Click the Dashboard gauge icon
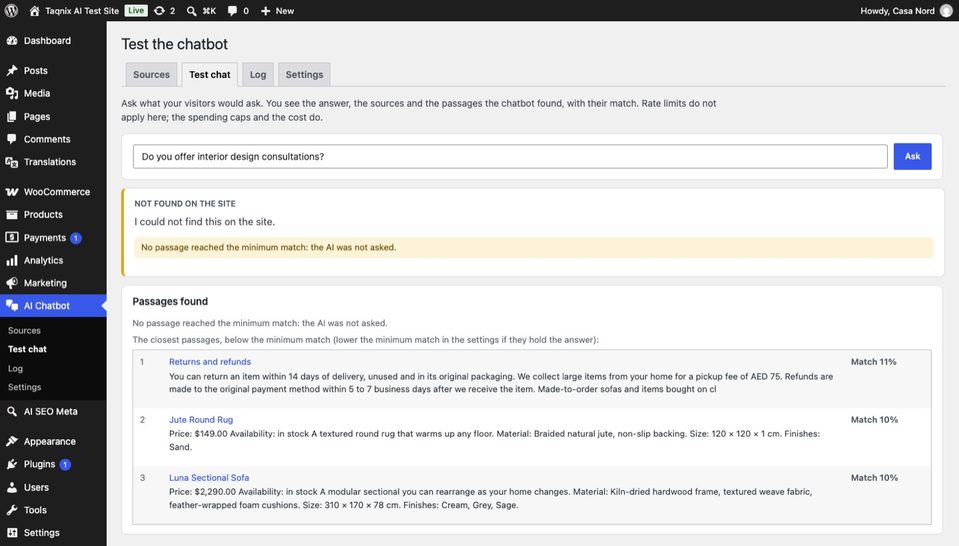Image resolution: width=959 pixels, height=546 pixels. point(12,40)
